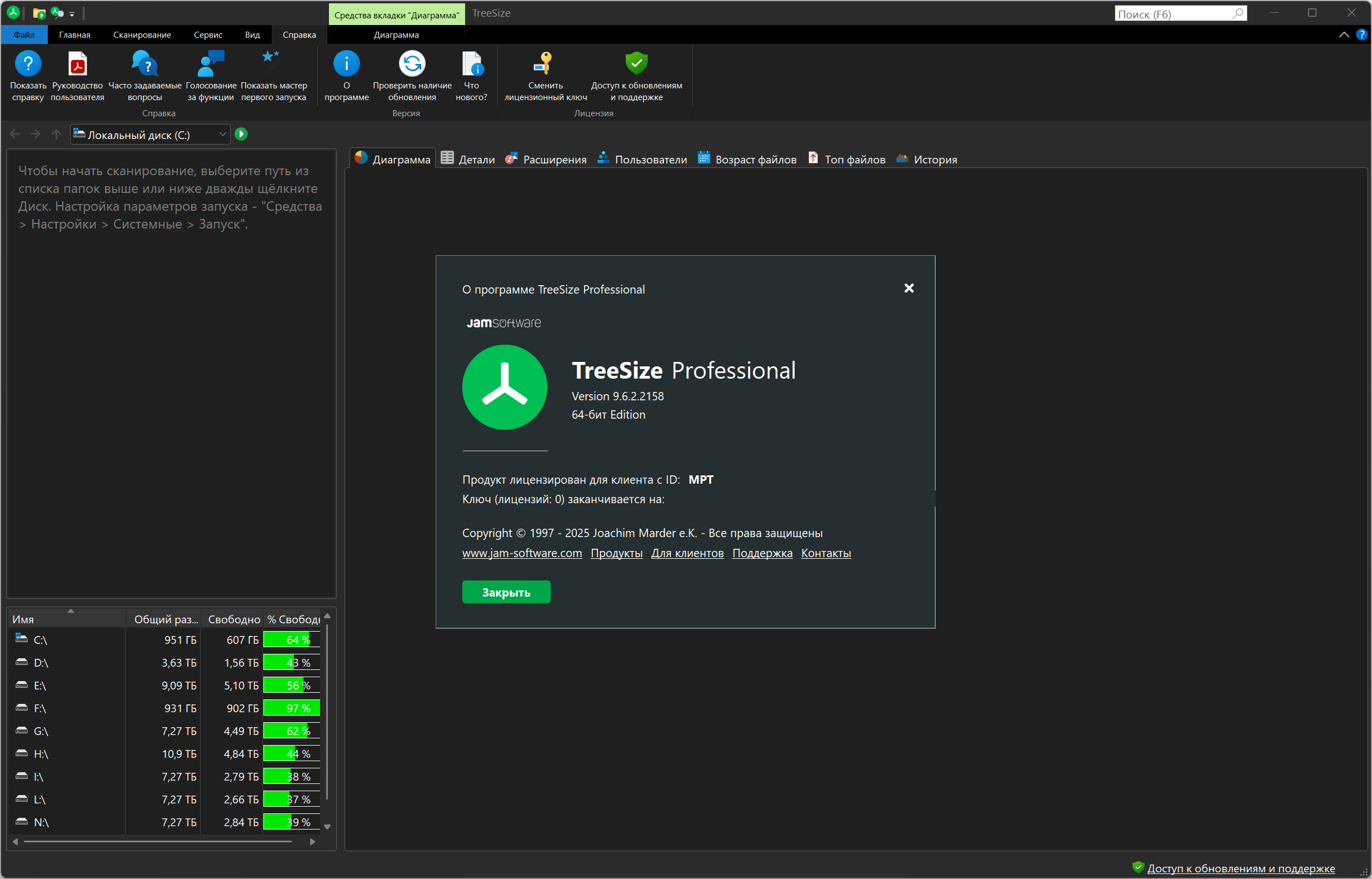Click the F:\ drive 97% free bar
The image size is (1372, 879).
pos(292,708)
